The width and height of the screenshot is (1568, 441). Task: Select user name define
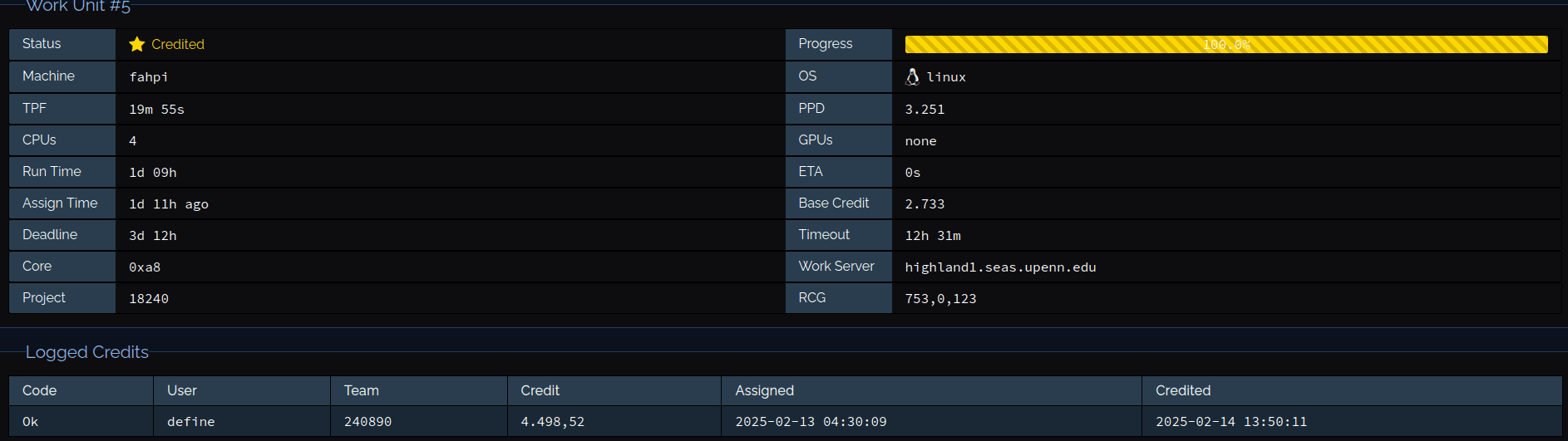190,422
